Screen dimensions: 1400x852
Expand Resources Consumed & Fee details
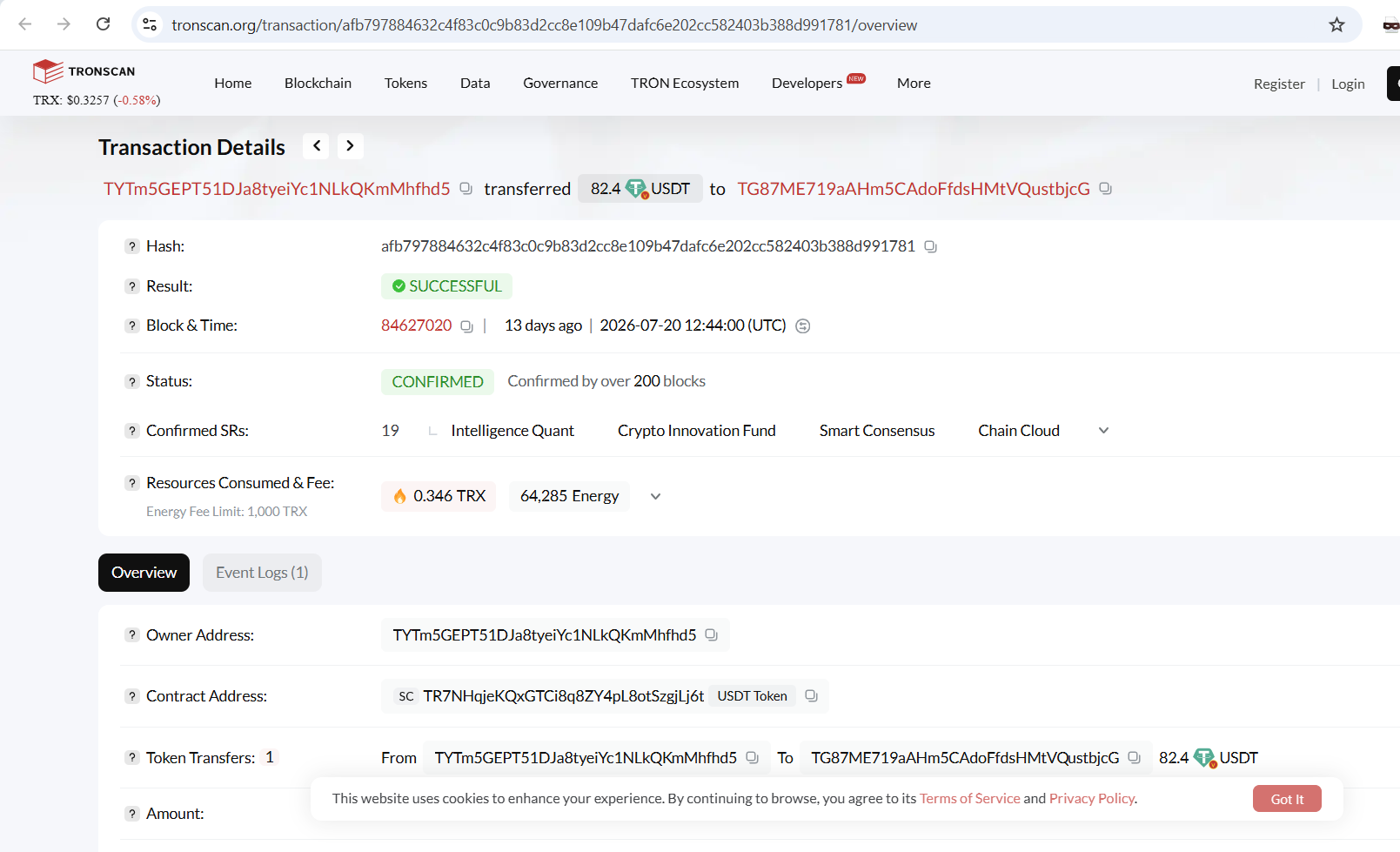point(655,496)
